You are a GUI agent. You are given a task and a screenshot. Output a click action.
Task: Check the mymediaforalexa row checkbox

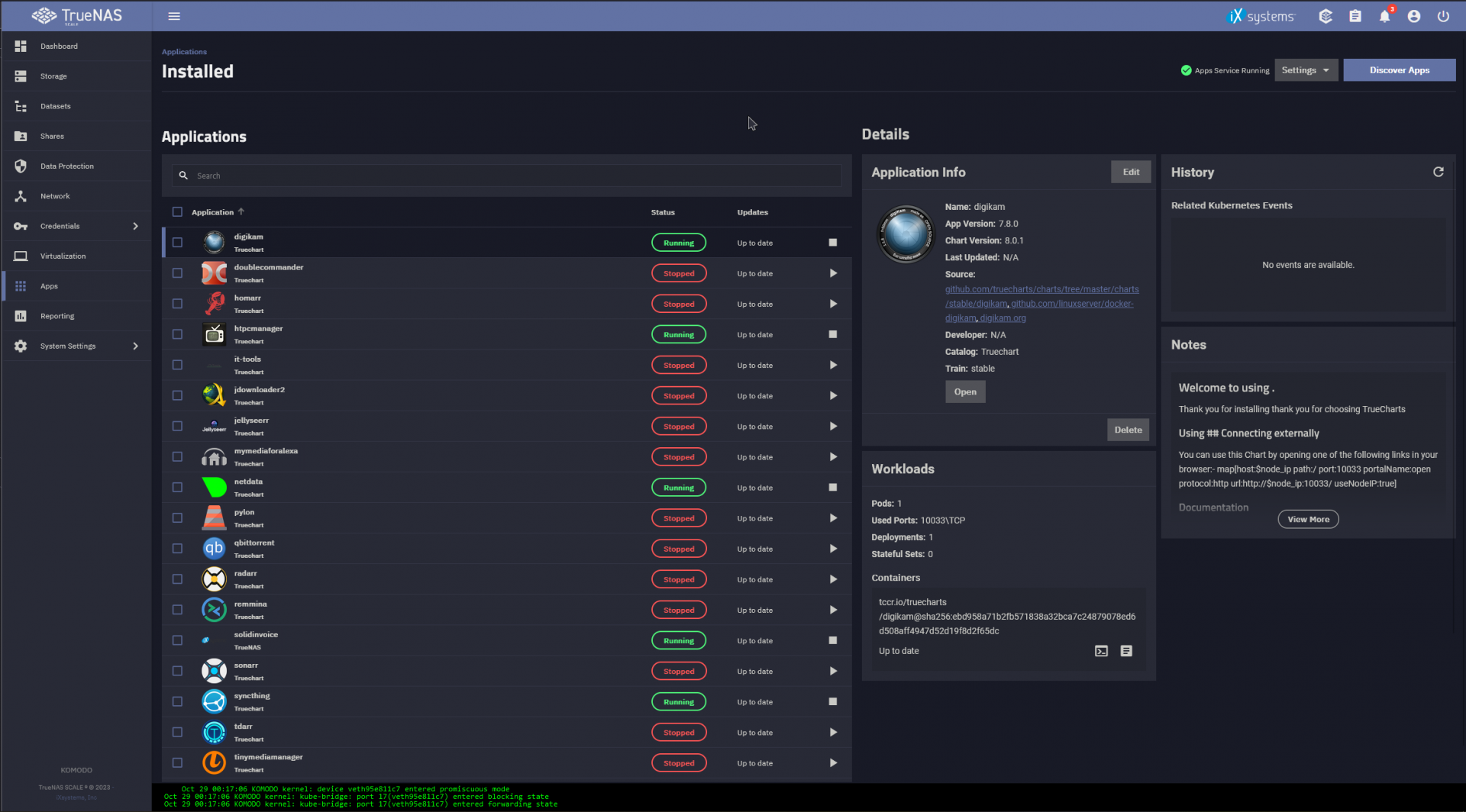pyautogui.click(x=177, y=456)
